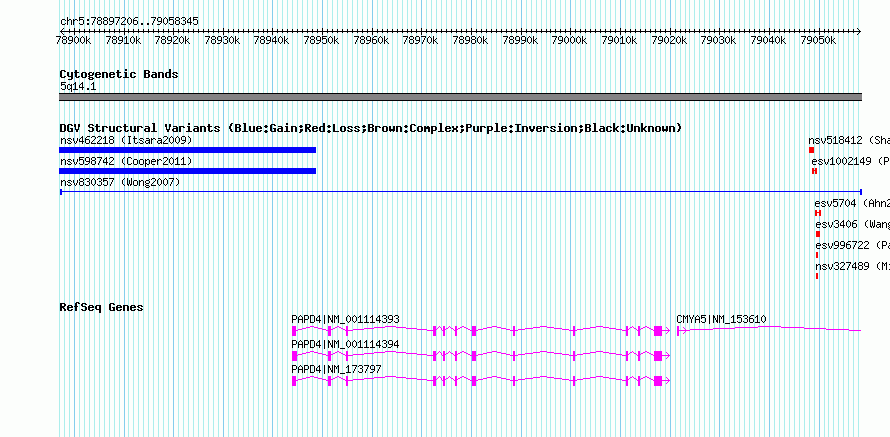The image size is (890, 437).
Task: Open the esv5704 variant label
Action: click(851, 203)
